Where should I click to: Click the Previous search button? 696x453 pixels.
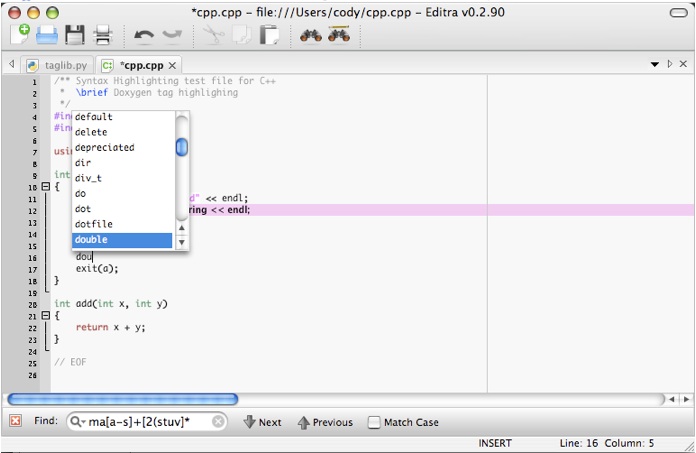(325, 422)
